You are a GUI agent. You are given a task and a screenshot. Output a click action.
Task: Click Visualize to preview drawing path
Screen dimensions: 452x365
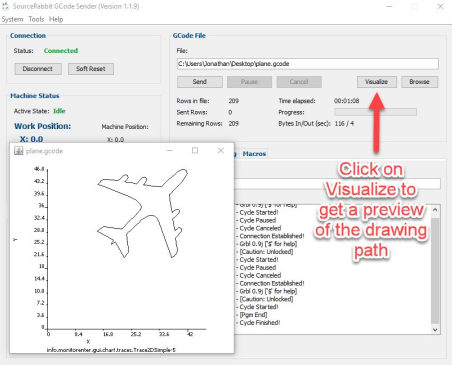tap(377, 82)
